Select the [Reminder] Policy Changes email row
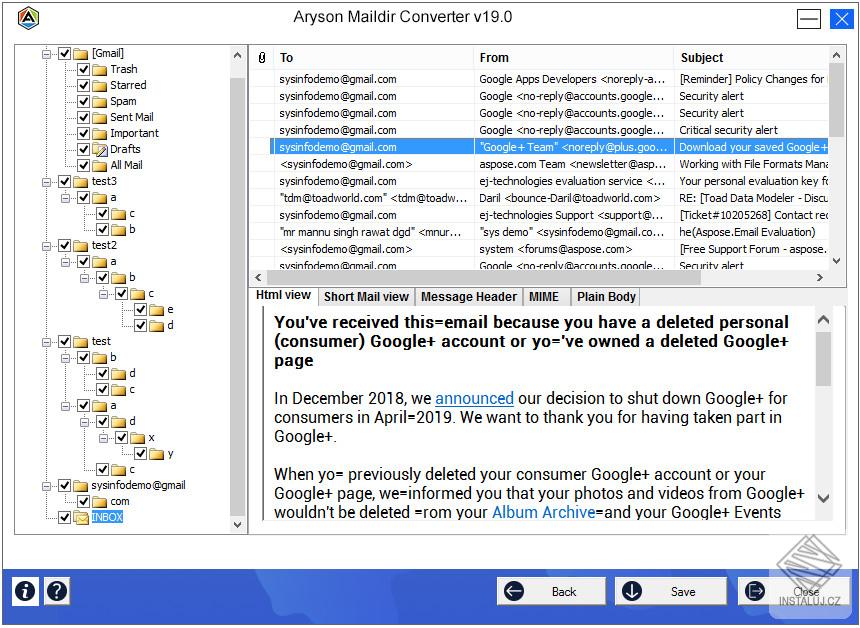Screen dimensions: 860x628 [x=540, y=79]
